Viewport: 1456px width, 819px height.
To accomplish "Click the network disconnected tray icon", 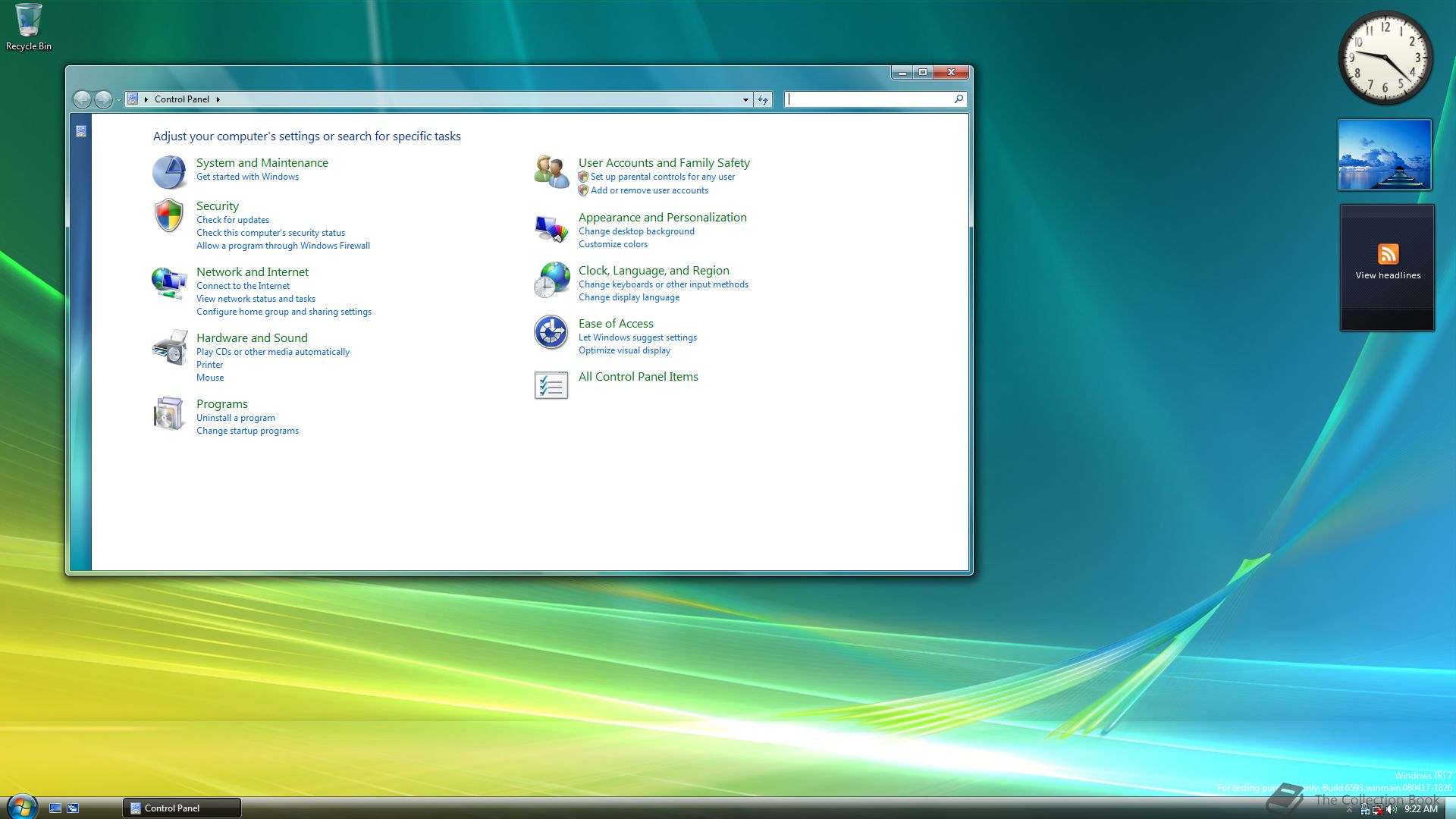I will 1378,809.
